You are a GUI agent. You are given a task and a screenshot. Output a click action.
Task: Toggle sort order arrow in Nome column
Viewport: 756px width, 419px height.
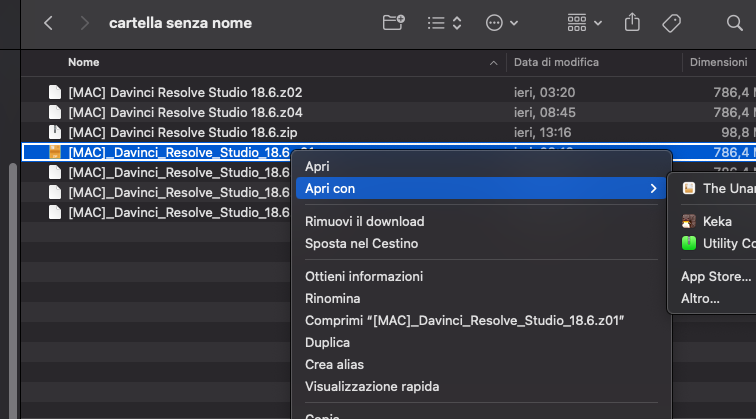point(493,63)
